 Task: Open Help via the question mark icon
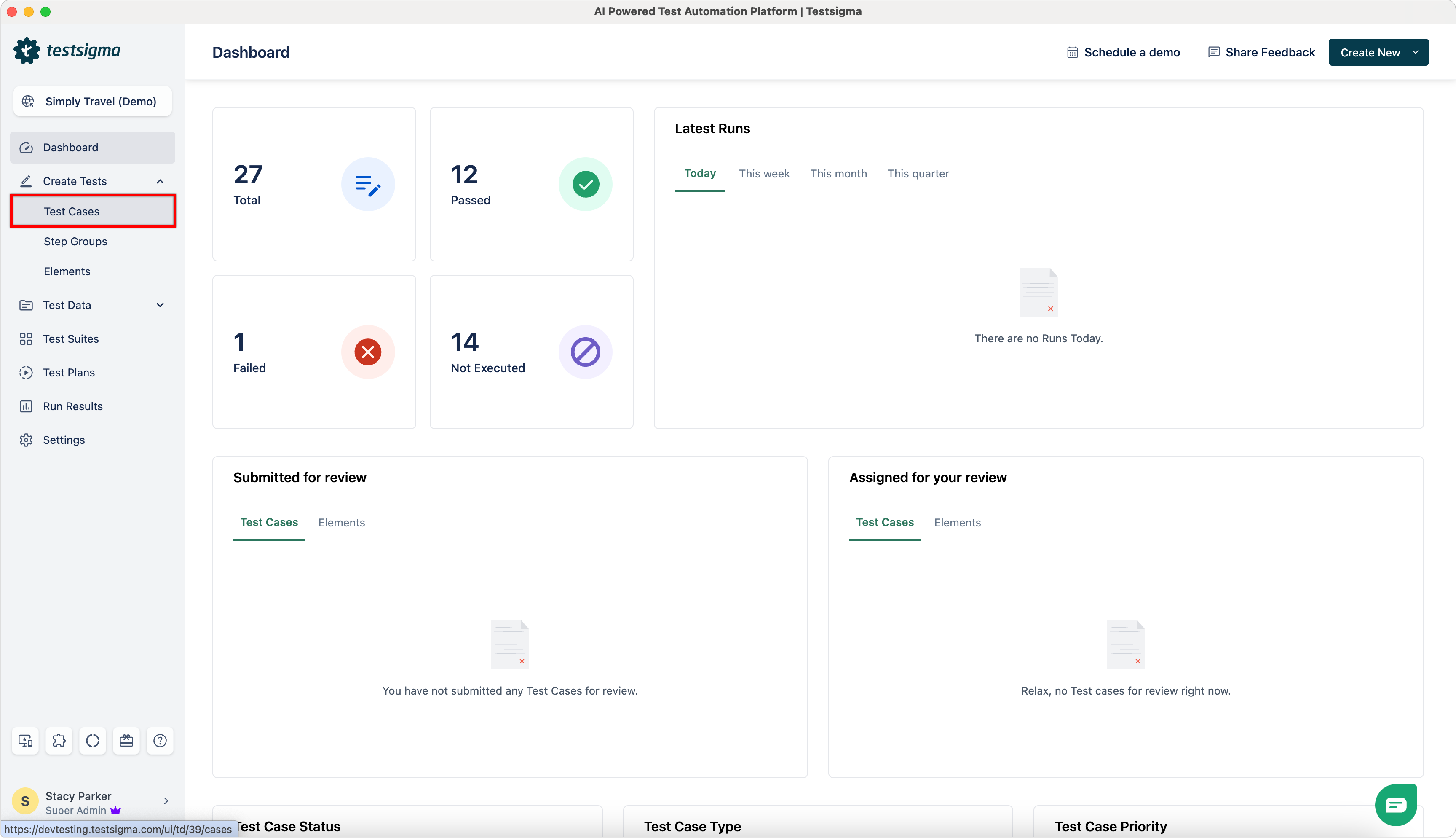point(160,741)
